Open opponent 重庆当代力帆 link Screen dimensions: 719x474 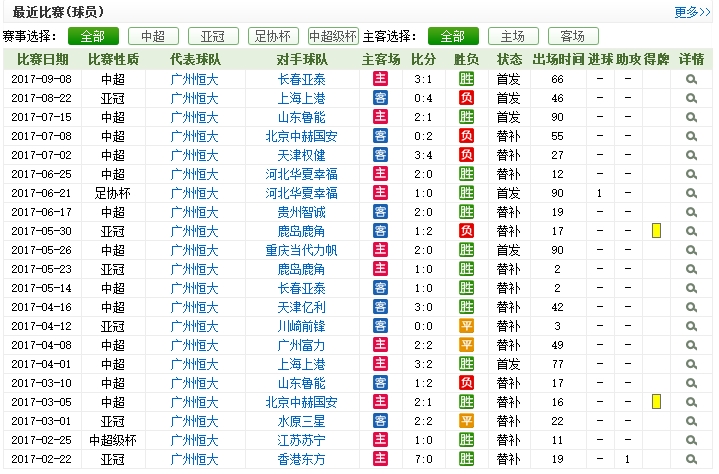[302, 250]
